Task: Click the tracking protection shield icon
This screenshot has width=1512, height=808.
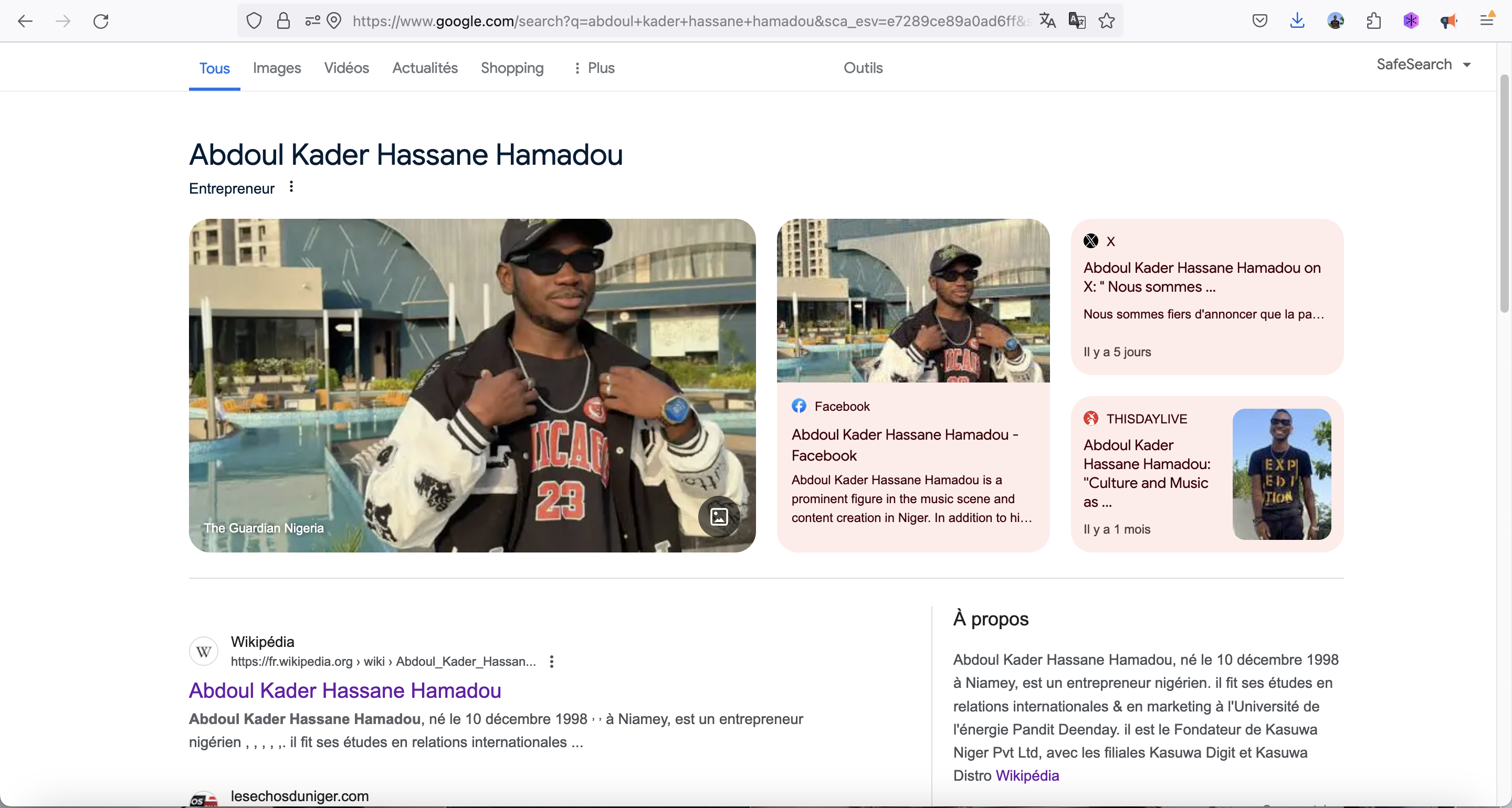Action: coord(254,21)
